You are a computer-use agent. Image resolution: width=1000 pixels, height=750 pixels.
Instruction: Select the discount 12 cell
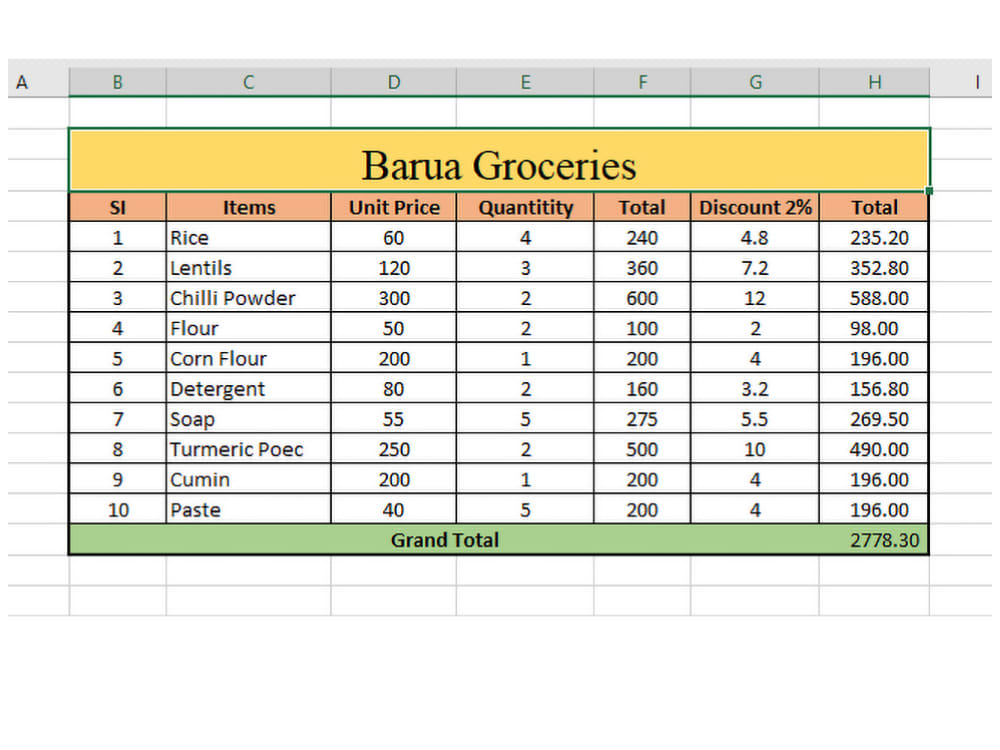click(x=755, y=298)
